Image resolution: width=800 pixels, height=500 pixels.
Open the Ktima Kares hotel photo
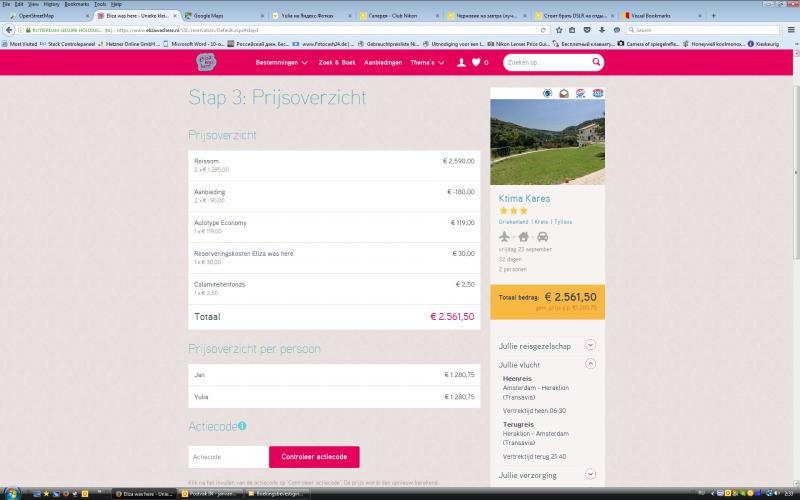tap(547, 142)
